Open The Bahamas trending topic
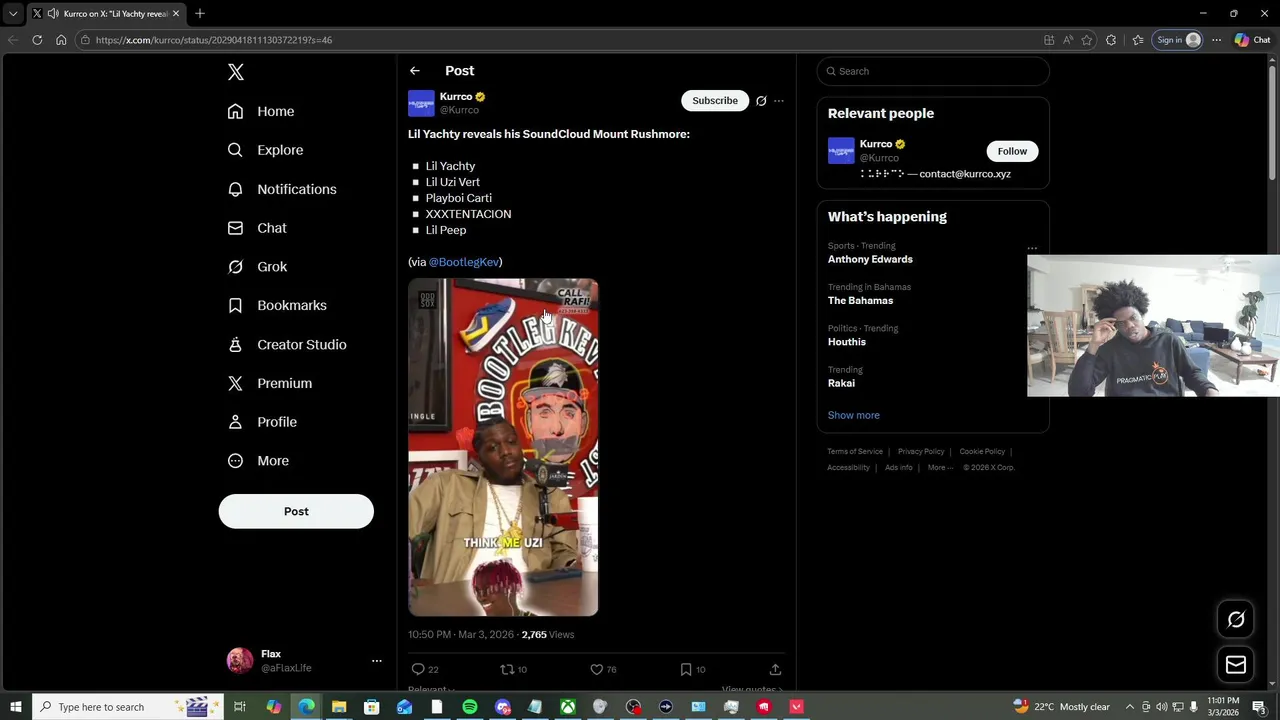This screenshot has height=720, width=1280. tap(860, 301)
